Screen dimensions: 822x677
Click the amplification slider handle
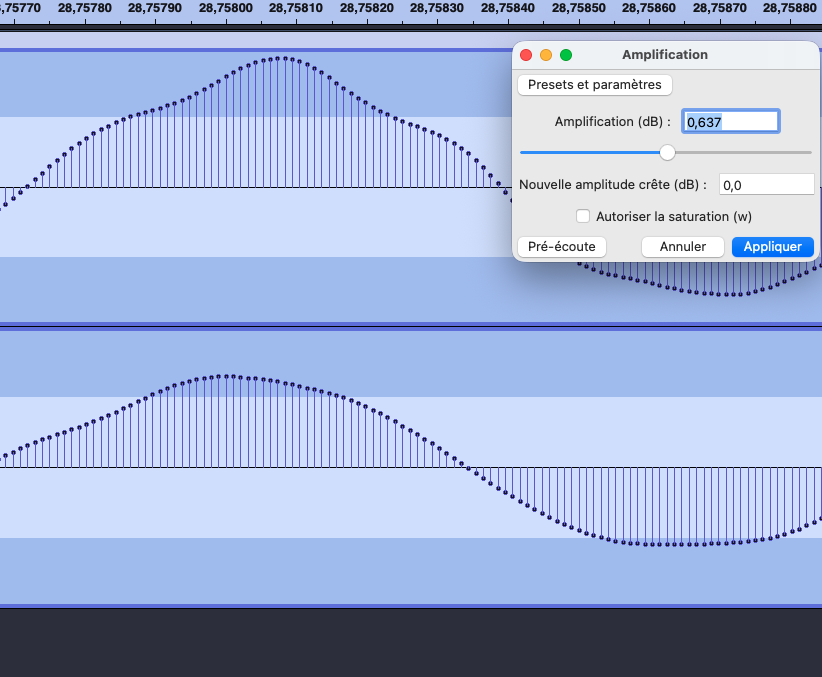pyautogui.click(x=667, y=153)
